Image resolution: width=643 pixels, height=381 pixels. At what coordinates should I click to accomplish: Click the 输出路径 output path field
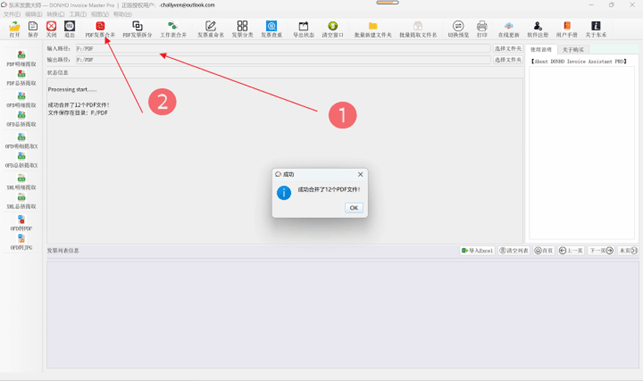[283, 60]
